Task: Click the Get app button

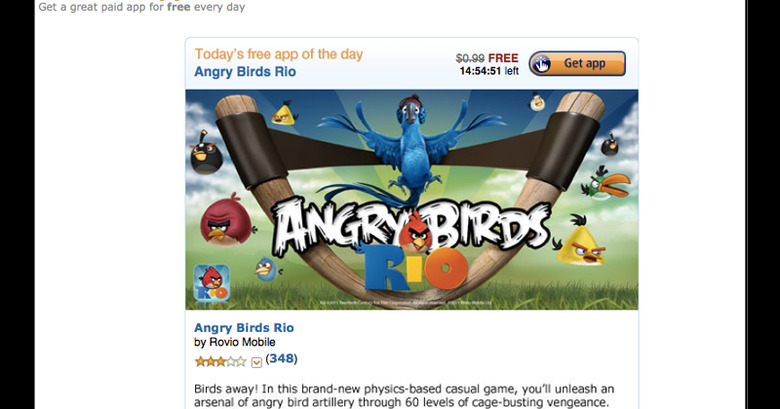Action: click(577, 64)
